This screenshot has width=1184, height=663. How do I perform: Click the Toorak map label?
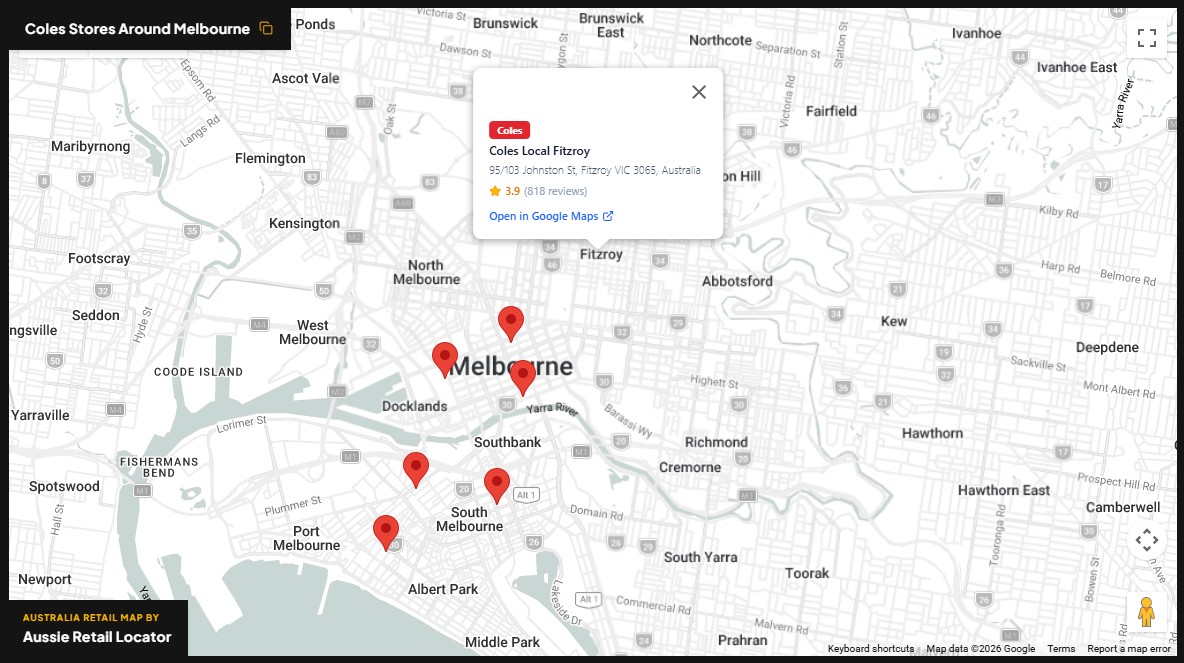(806, 573)
